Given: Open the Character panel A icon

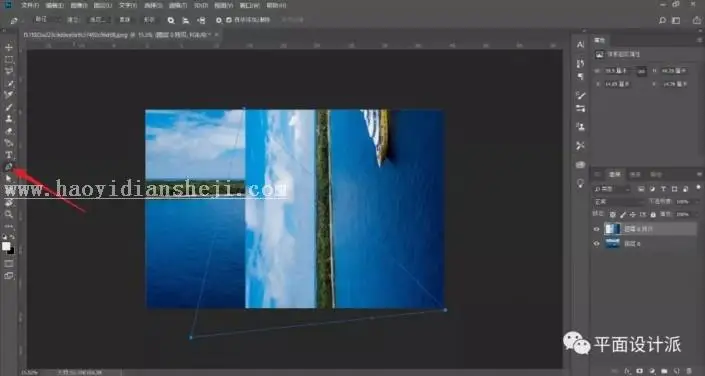Looking at the screenshot, I should coord(580,45).
